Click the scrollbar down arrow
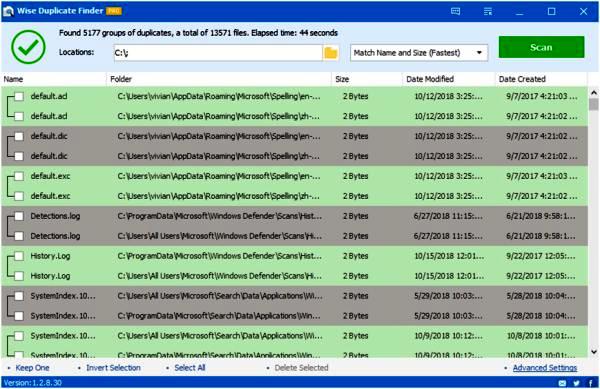Viewport: 600px width, 389px height. pyautogui.click(x=593, y=352)
